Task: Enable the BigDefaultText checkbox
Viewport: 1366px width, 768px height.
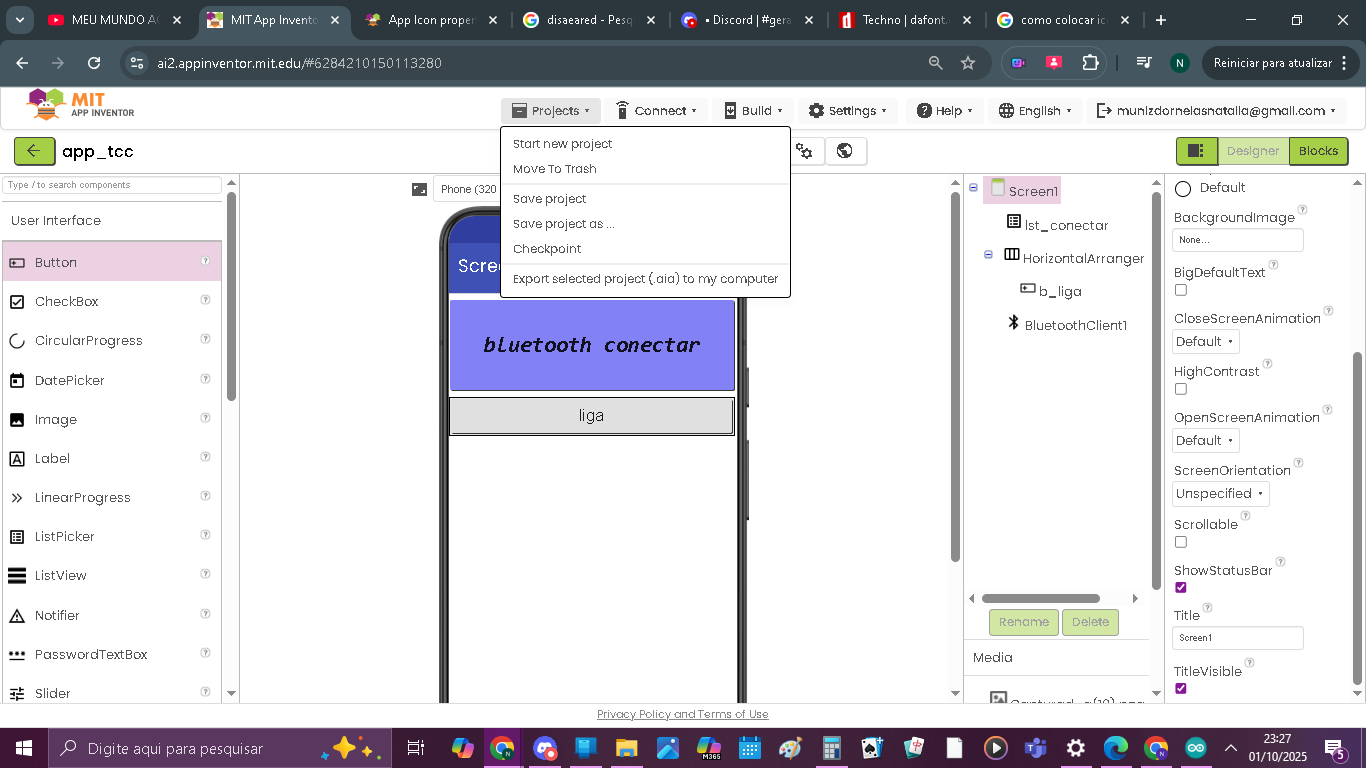Action: point(1181,290)
